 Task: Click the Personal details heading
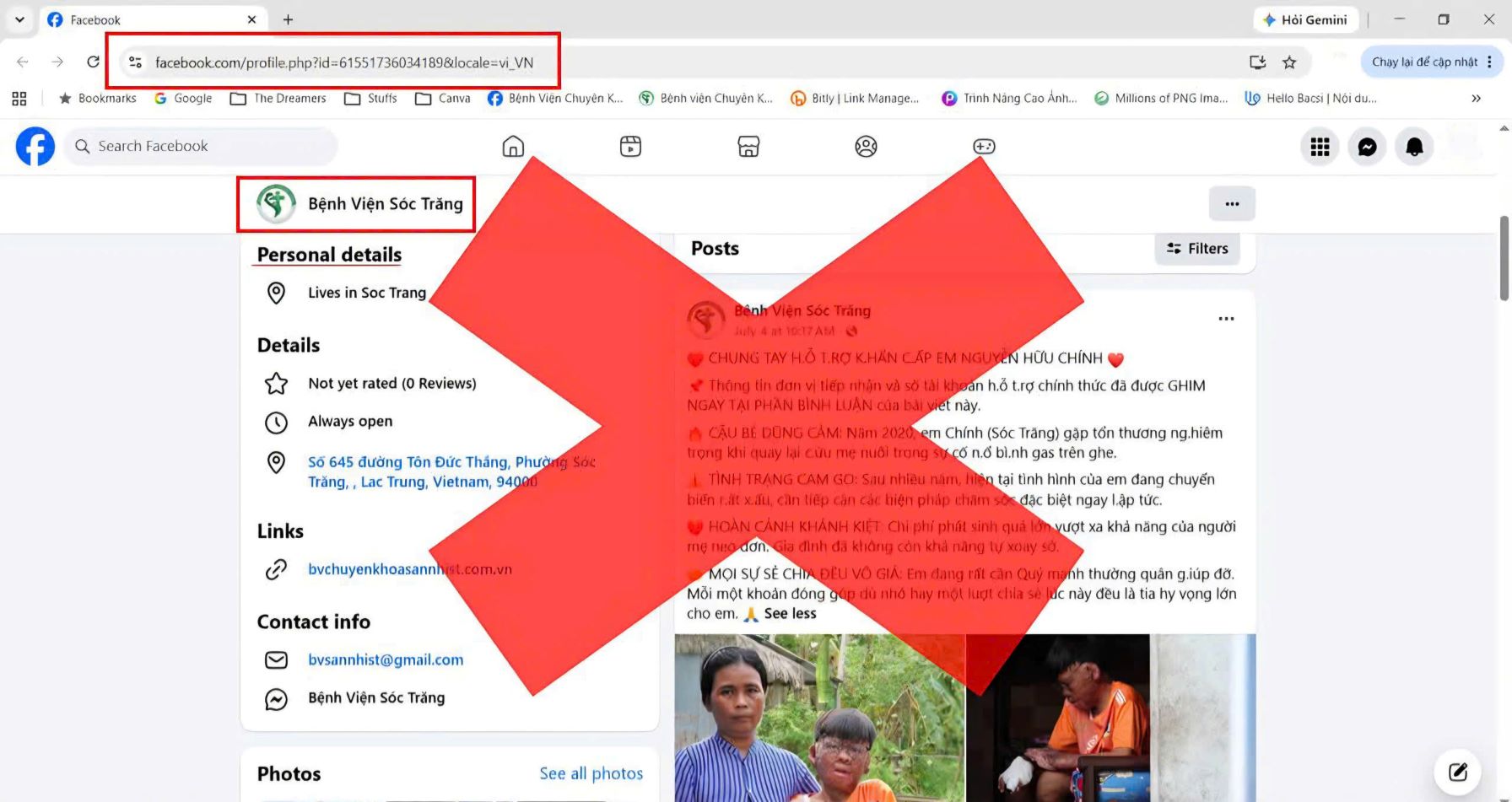[x=329, y=255]
